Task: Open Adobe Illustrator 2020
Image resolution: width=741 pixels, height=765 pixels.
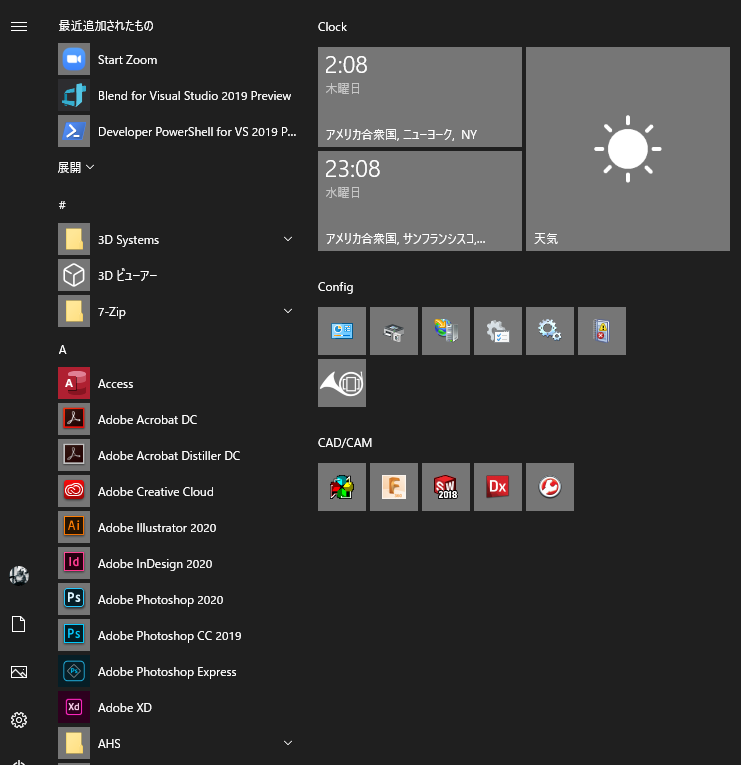Action: (178, 527)
